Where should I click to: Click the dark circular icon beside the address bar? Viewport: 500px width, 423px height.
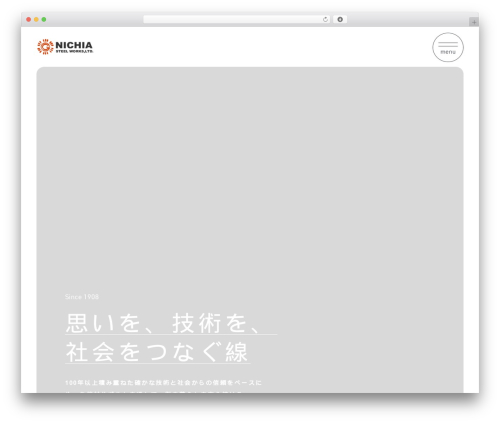tap(340, 19)
